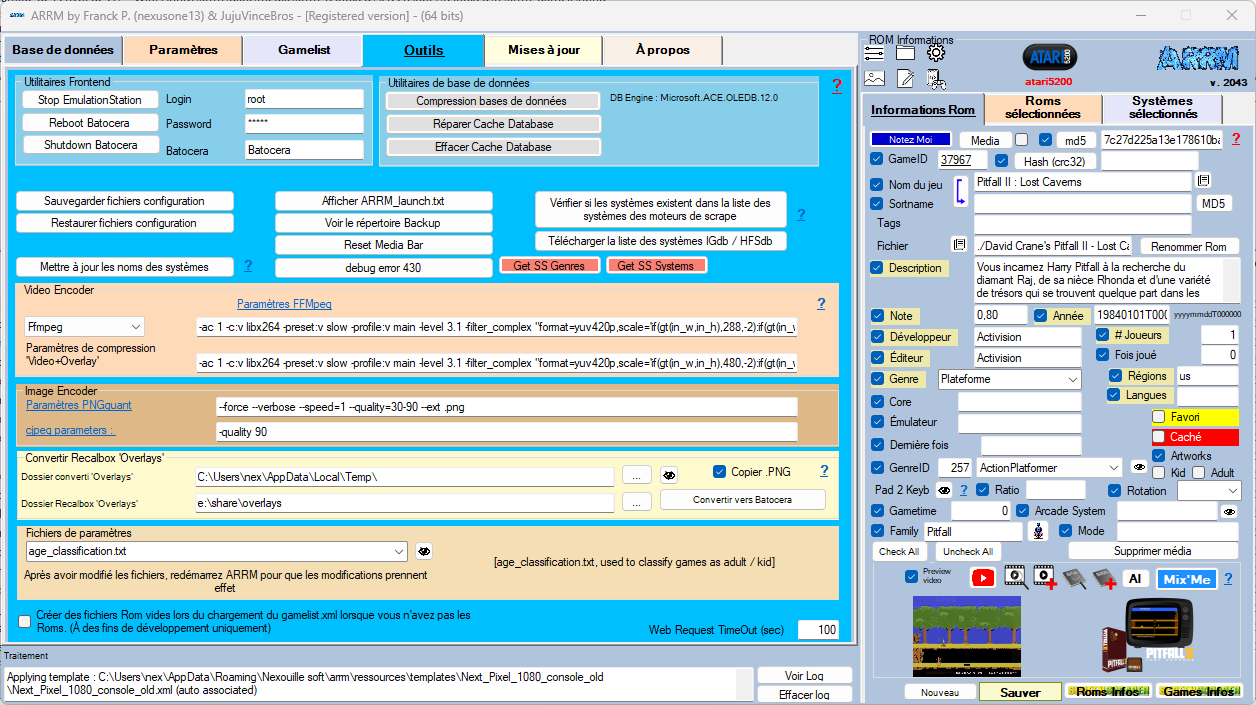Click the blue Notez Moi button

coord(910,139)
